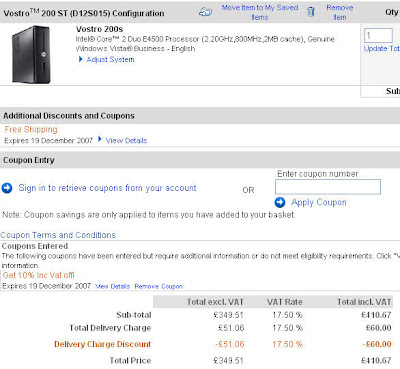
Task: Click the Total excl. VAT column header
Action: 215,302
